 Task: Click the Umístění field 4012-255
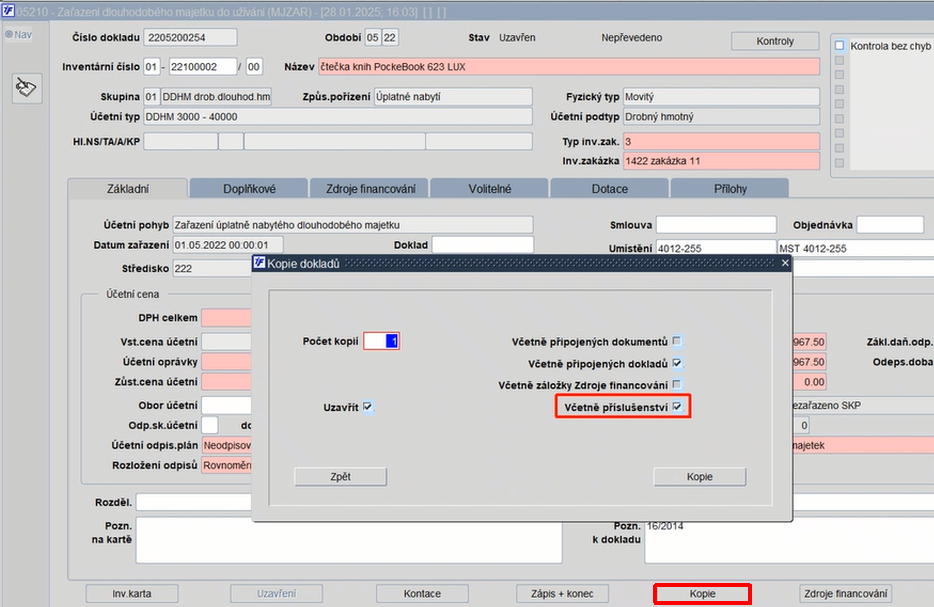point(716,248)
